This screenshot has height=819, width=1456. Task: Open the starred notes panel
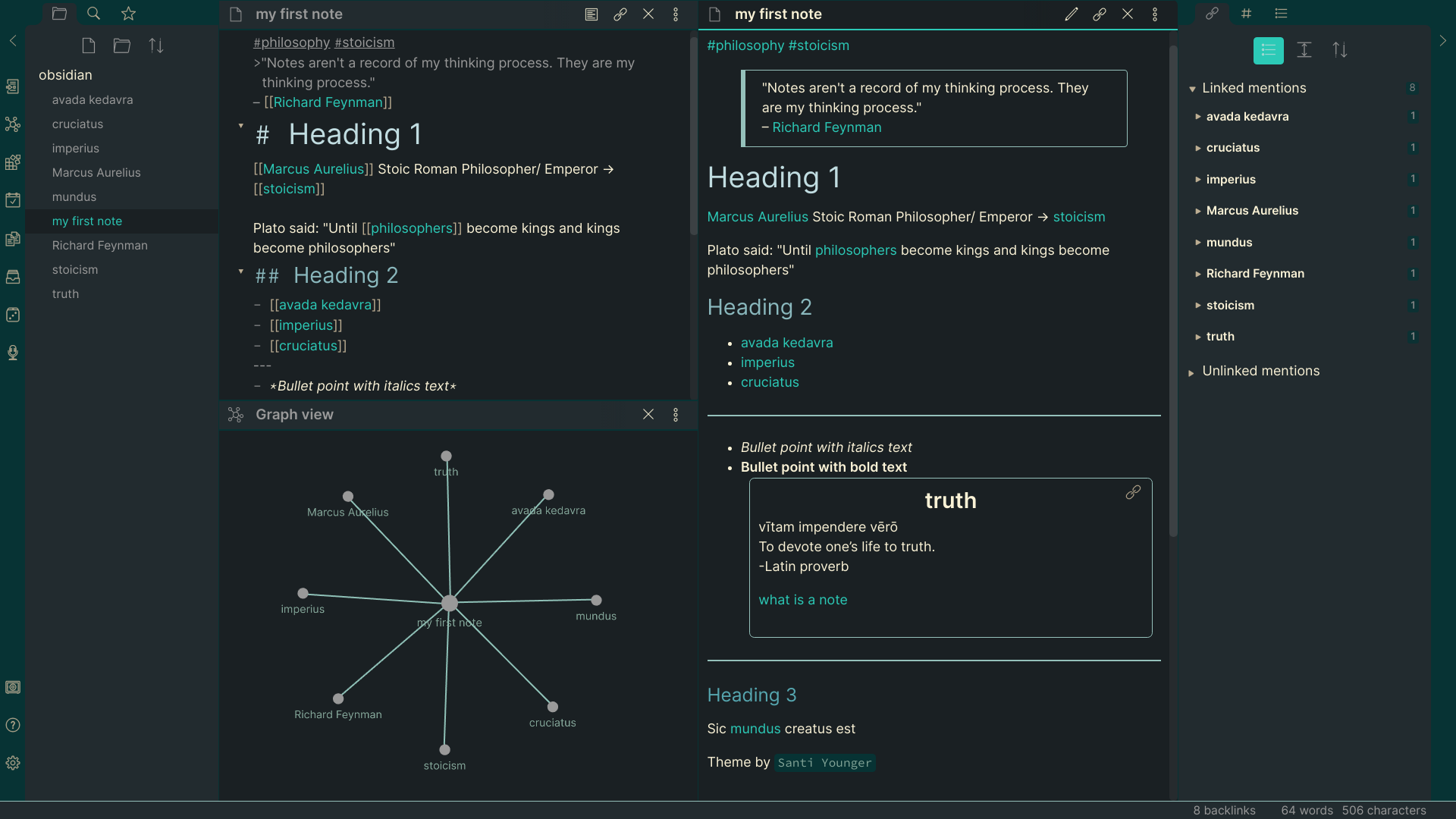tap(128, 14)
